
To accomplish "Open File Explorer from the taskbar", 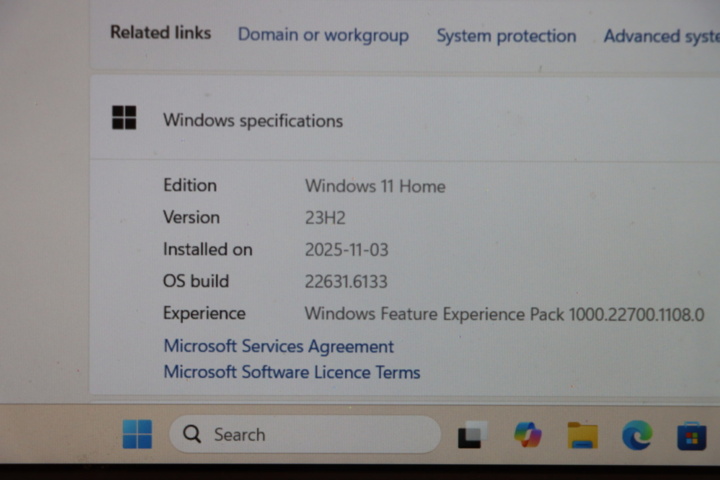I will pyautogui.click(x=582, y=435).
